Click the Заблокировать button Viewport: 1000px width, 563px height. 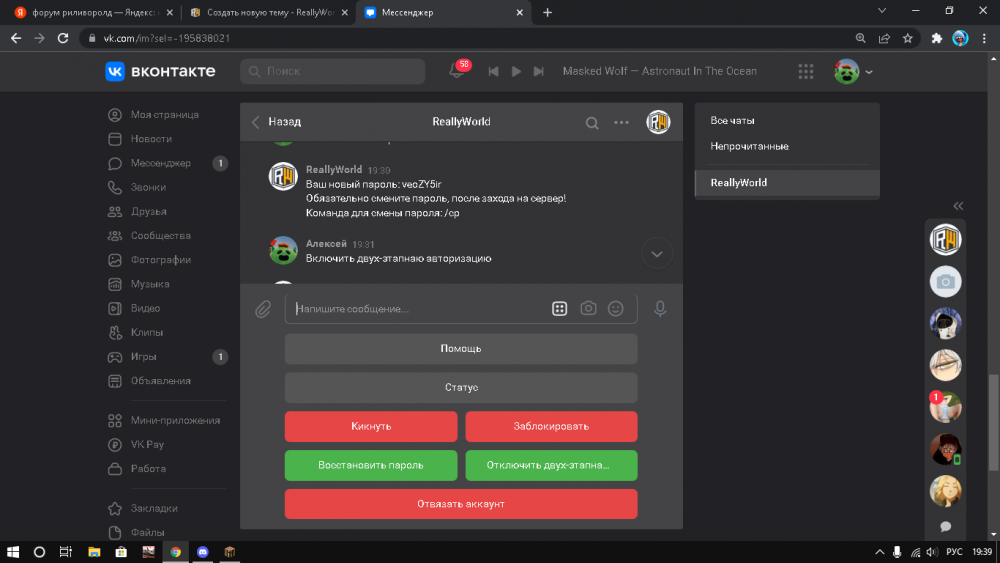click(x=551, y=427)
